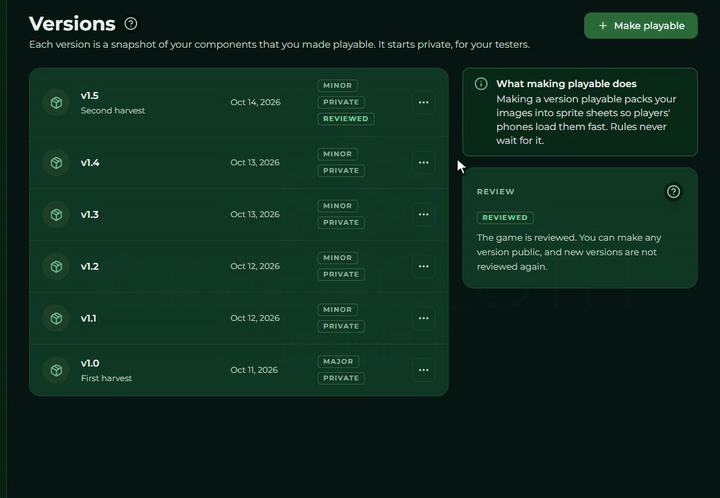Click the v1.4 package cube icon
Screen dimensions: 720x498
pyautogui.click(x=56, y=162)
